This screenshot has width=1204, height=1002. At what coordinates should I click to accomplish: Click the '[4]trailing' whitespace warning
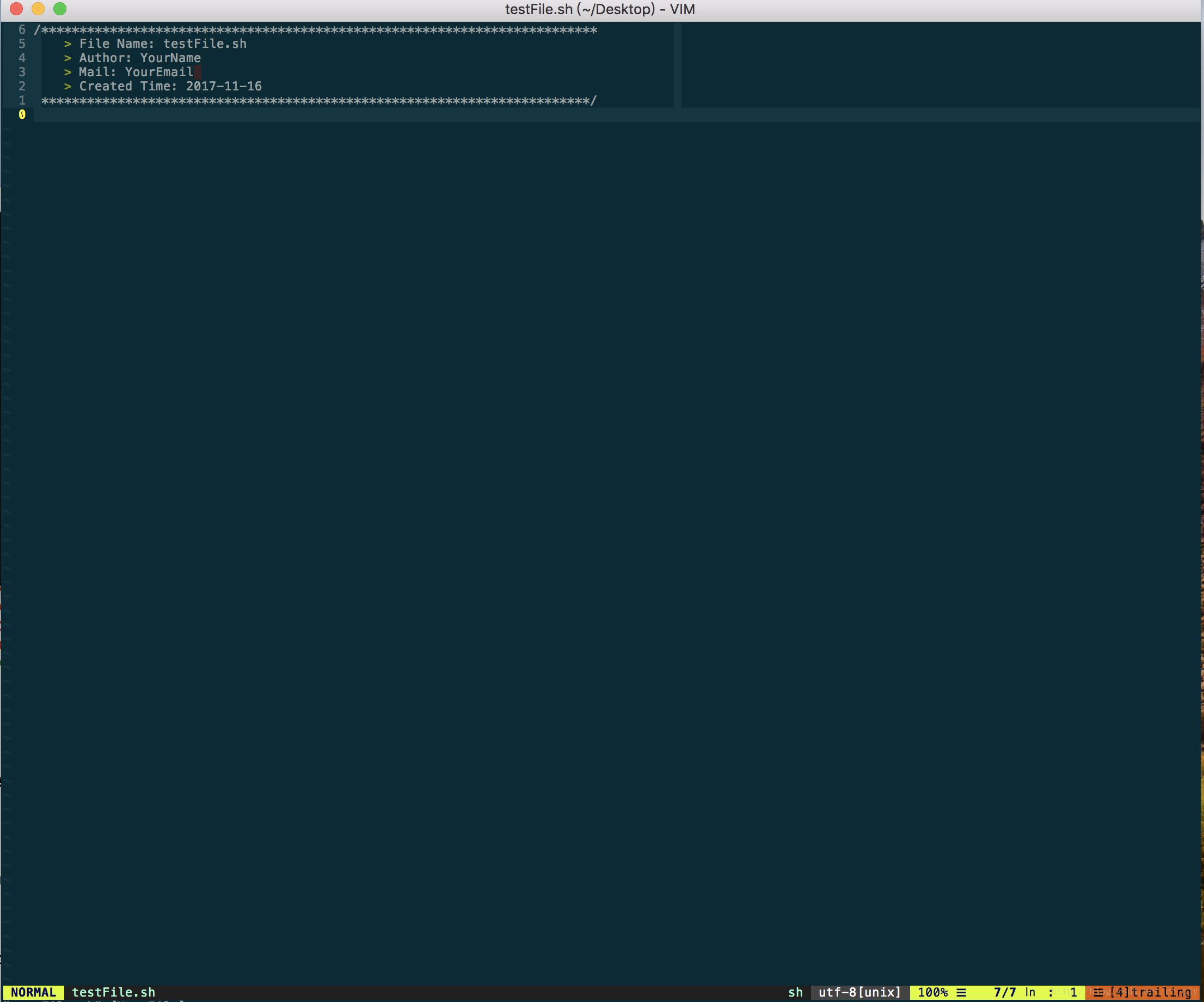tap(1150, 992)
